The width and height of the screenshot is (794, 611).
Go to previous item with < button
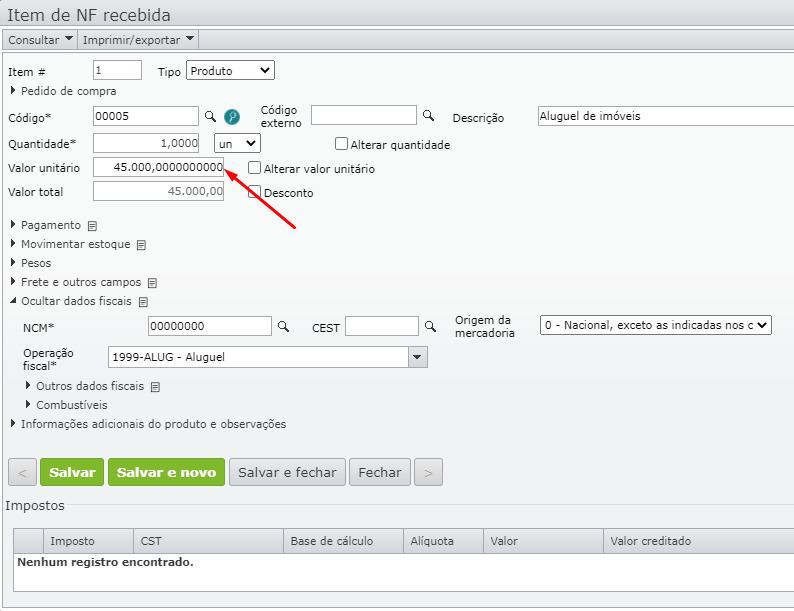click(22, 472)
